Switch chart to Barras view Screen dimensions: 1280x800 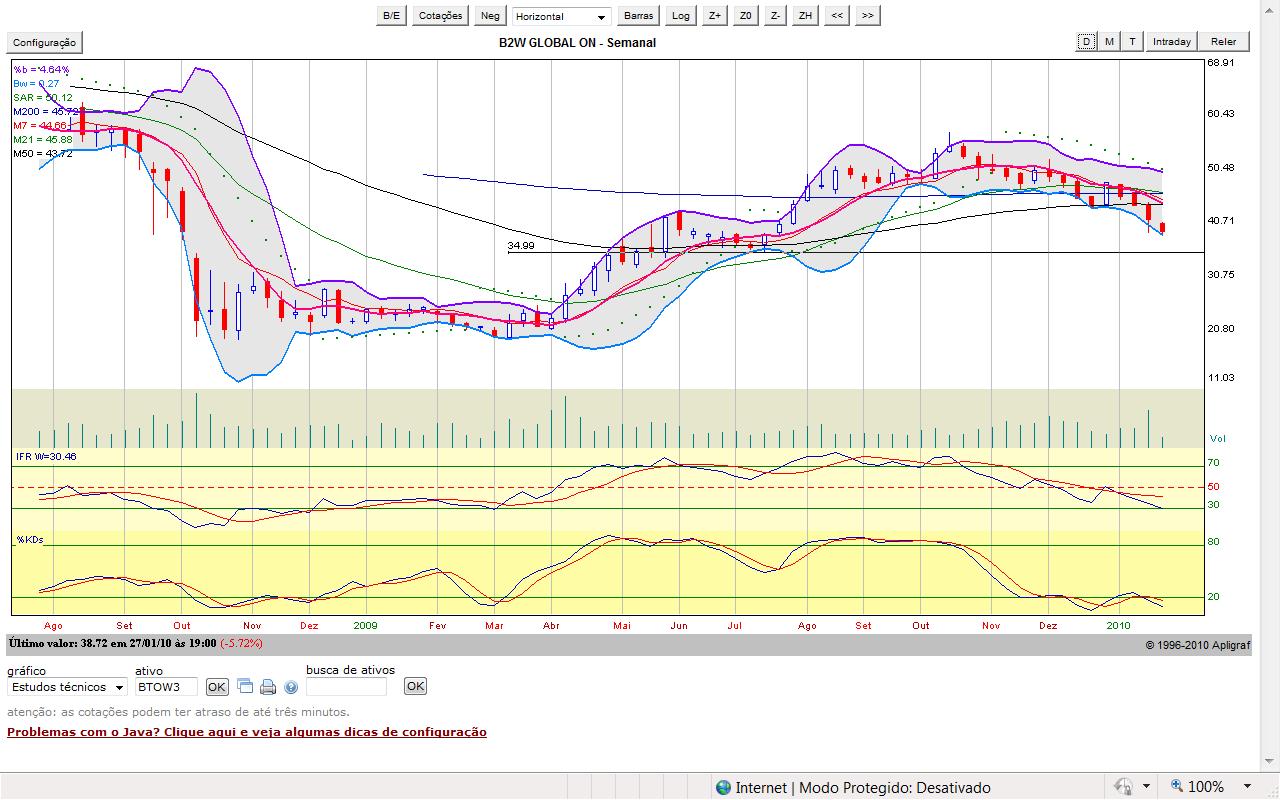tap(638, 16)
